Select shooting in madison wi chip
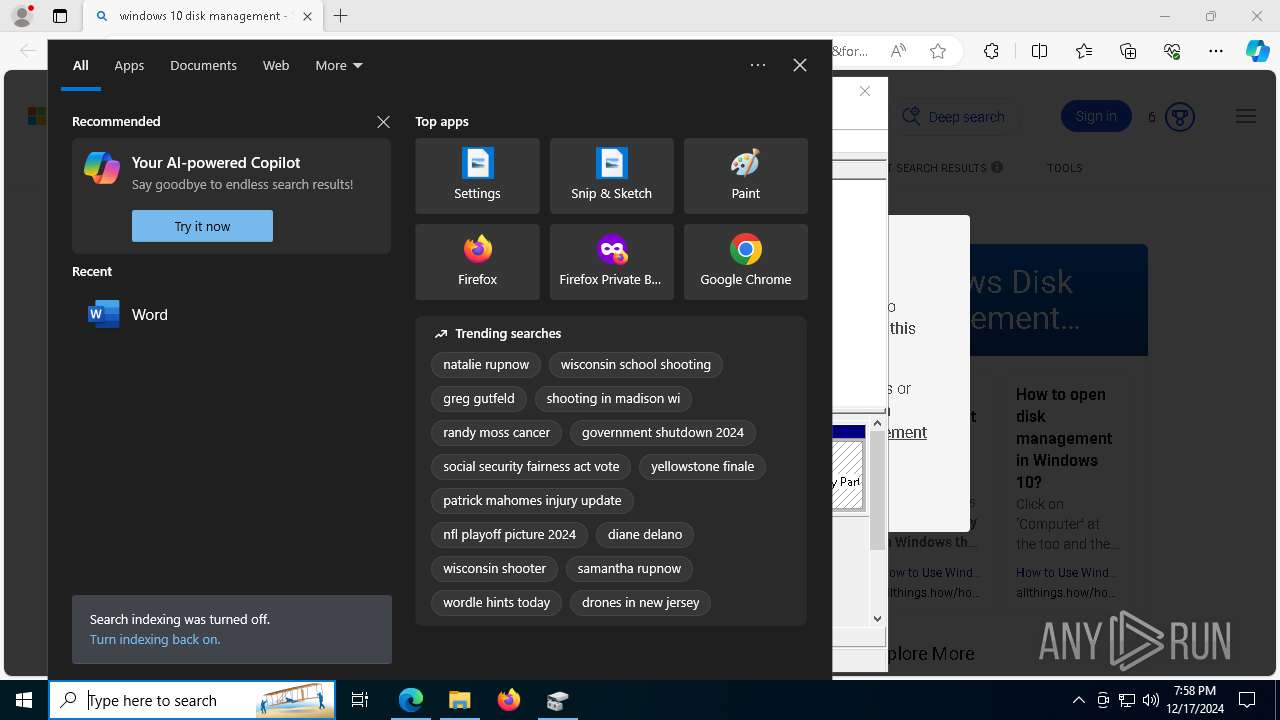Screen dimensions: 1280x720 pyautogui.click(x=613, y=399)
